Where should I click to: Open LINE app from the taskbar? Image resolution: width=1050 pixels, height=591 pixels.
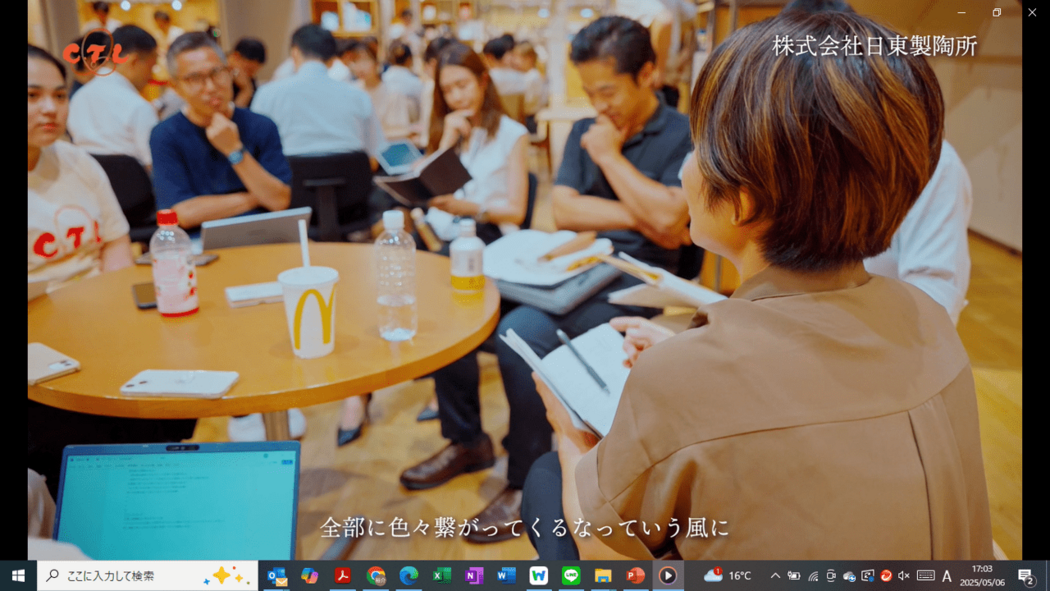571,576
